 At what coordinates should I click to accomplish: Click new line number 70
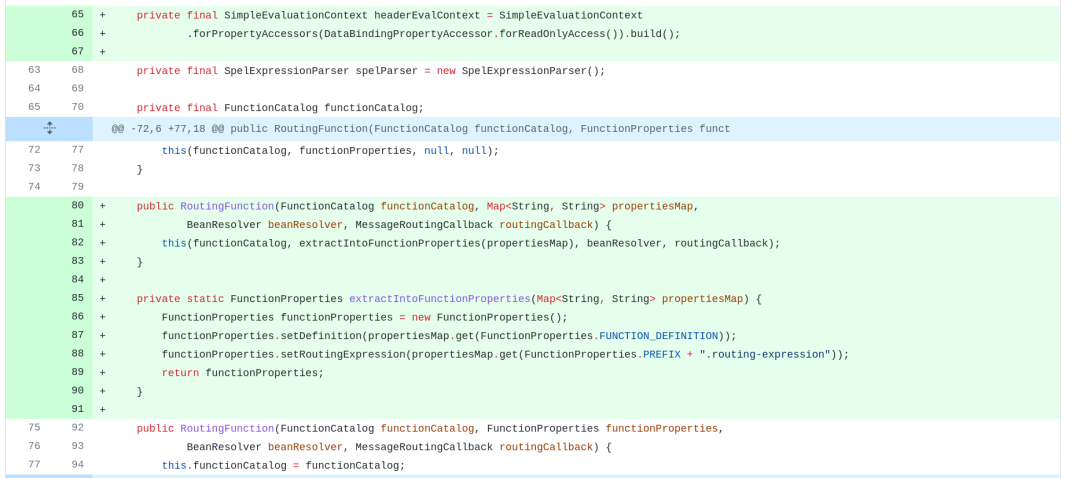pyautogui.click(x=77, y=107)
